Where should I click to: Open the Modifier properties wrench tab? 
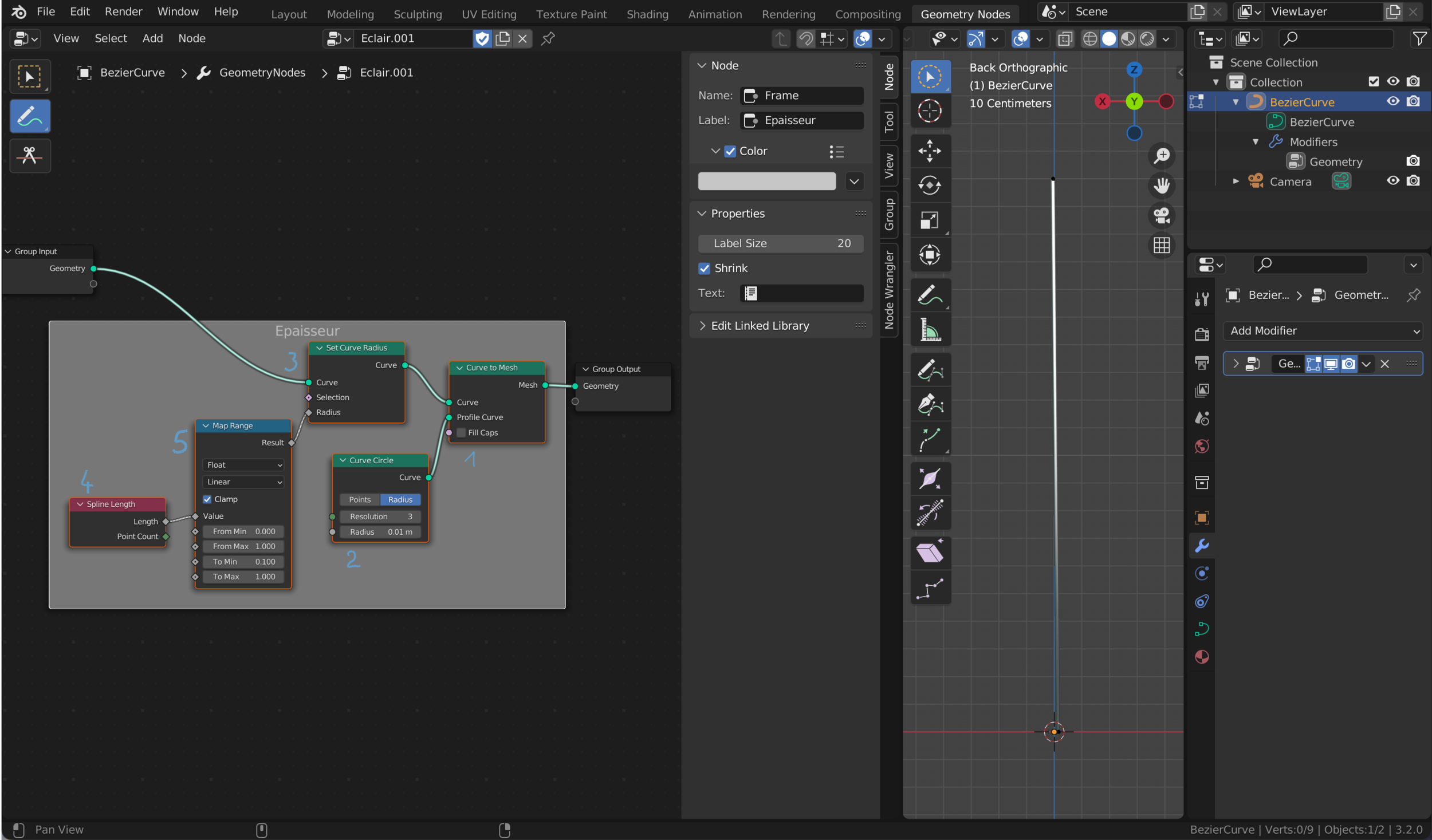click(1202, 546)
